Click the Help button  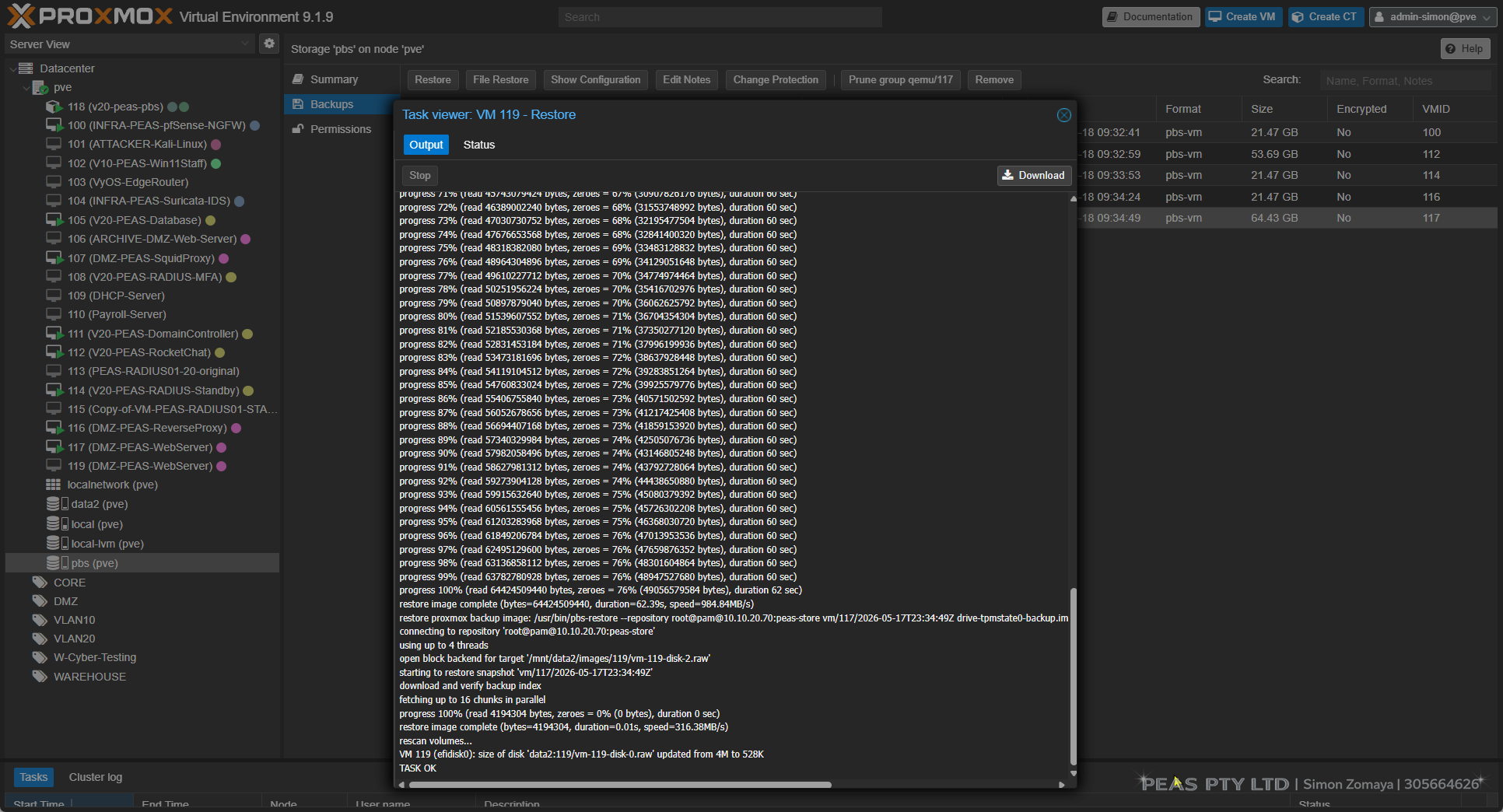click(1465, 48)
